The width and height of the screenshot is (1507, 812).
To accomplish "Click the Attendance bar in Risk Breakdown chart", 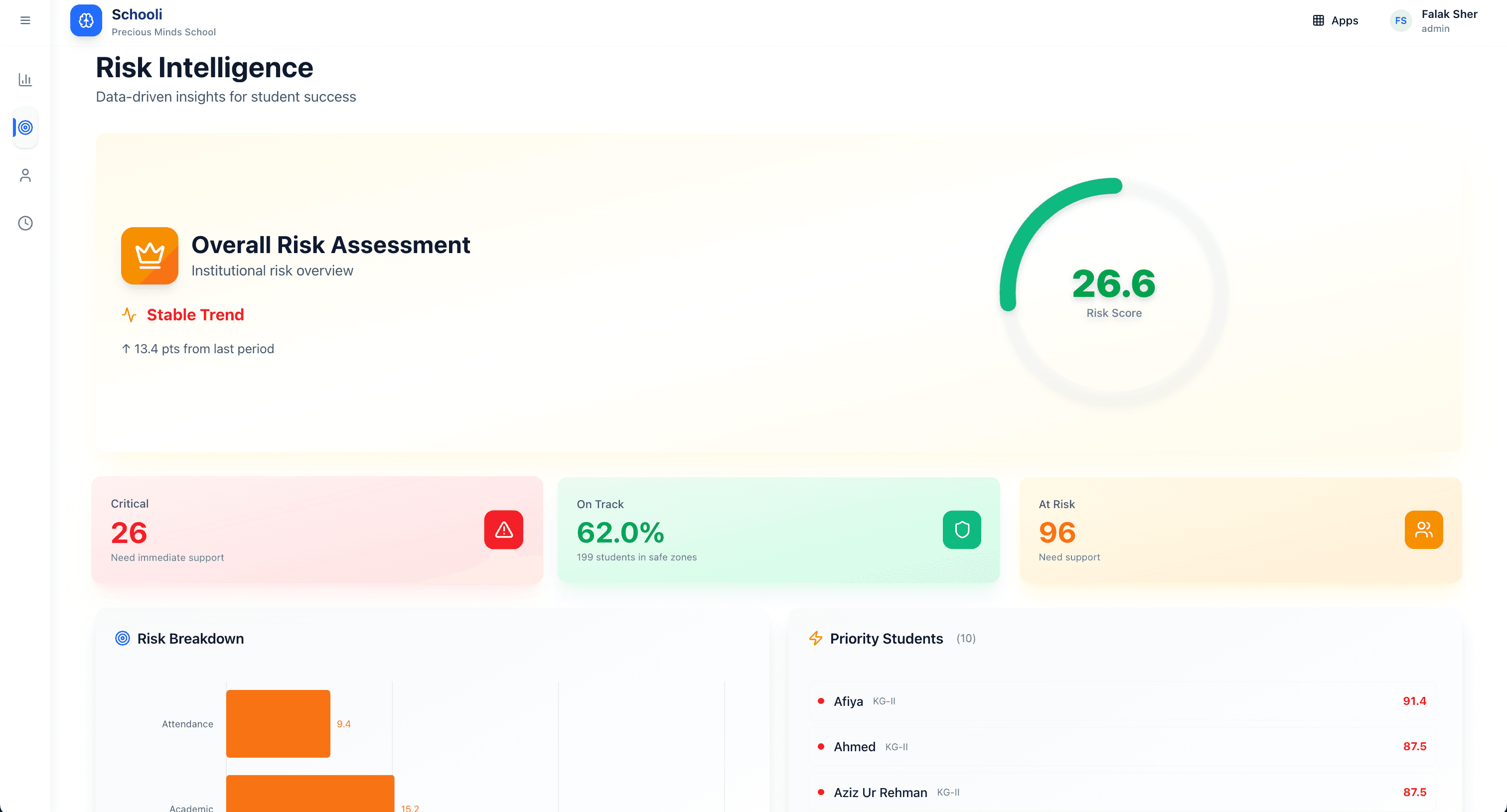I will (278, 723).
